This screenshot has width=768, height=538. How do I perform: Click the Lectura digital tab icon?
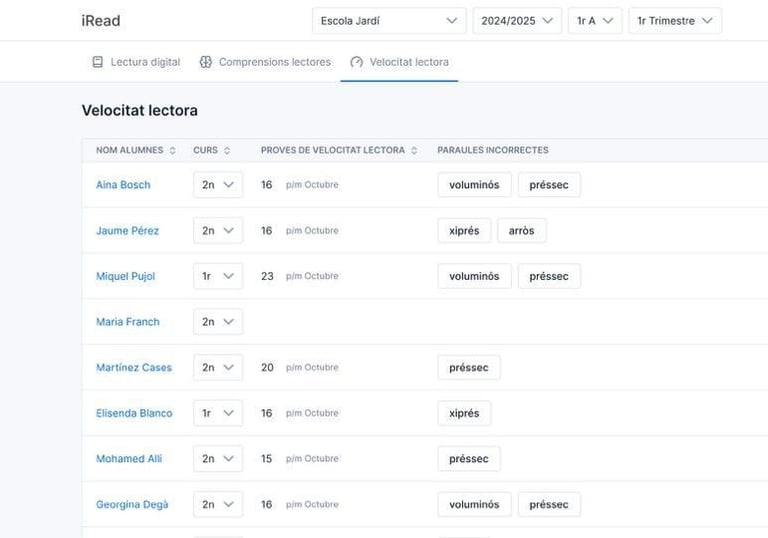click(97, 62)
